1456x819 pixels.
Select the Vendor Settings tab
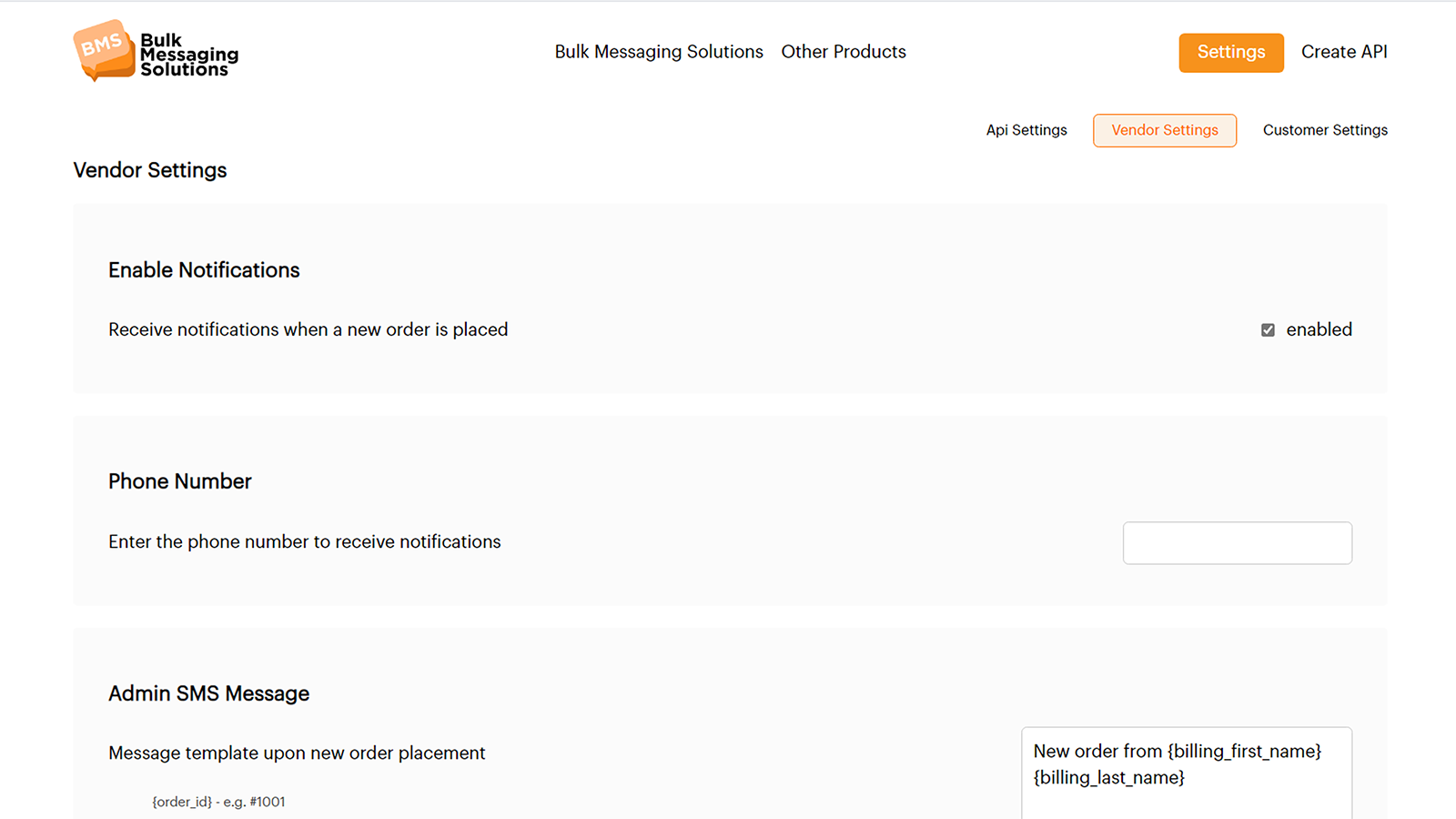point(1165,130)
